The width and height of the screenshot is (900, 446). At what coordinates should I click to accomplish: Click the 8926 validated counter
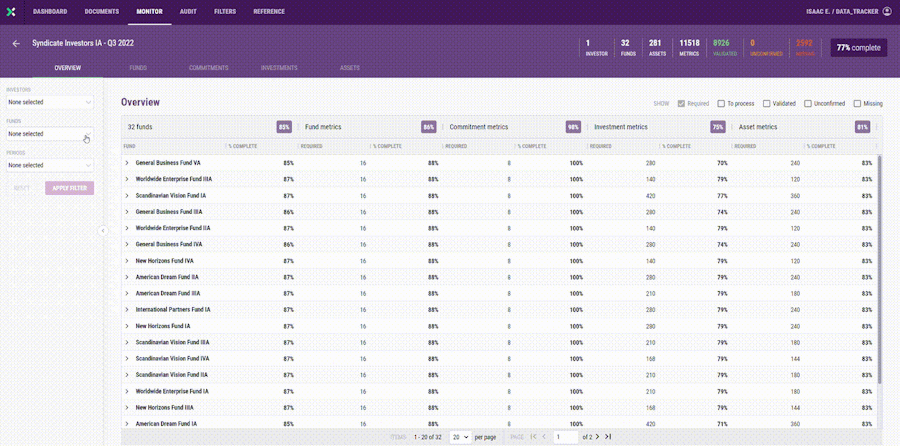pyautogui.click(x=724, y=48)
